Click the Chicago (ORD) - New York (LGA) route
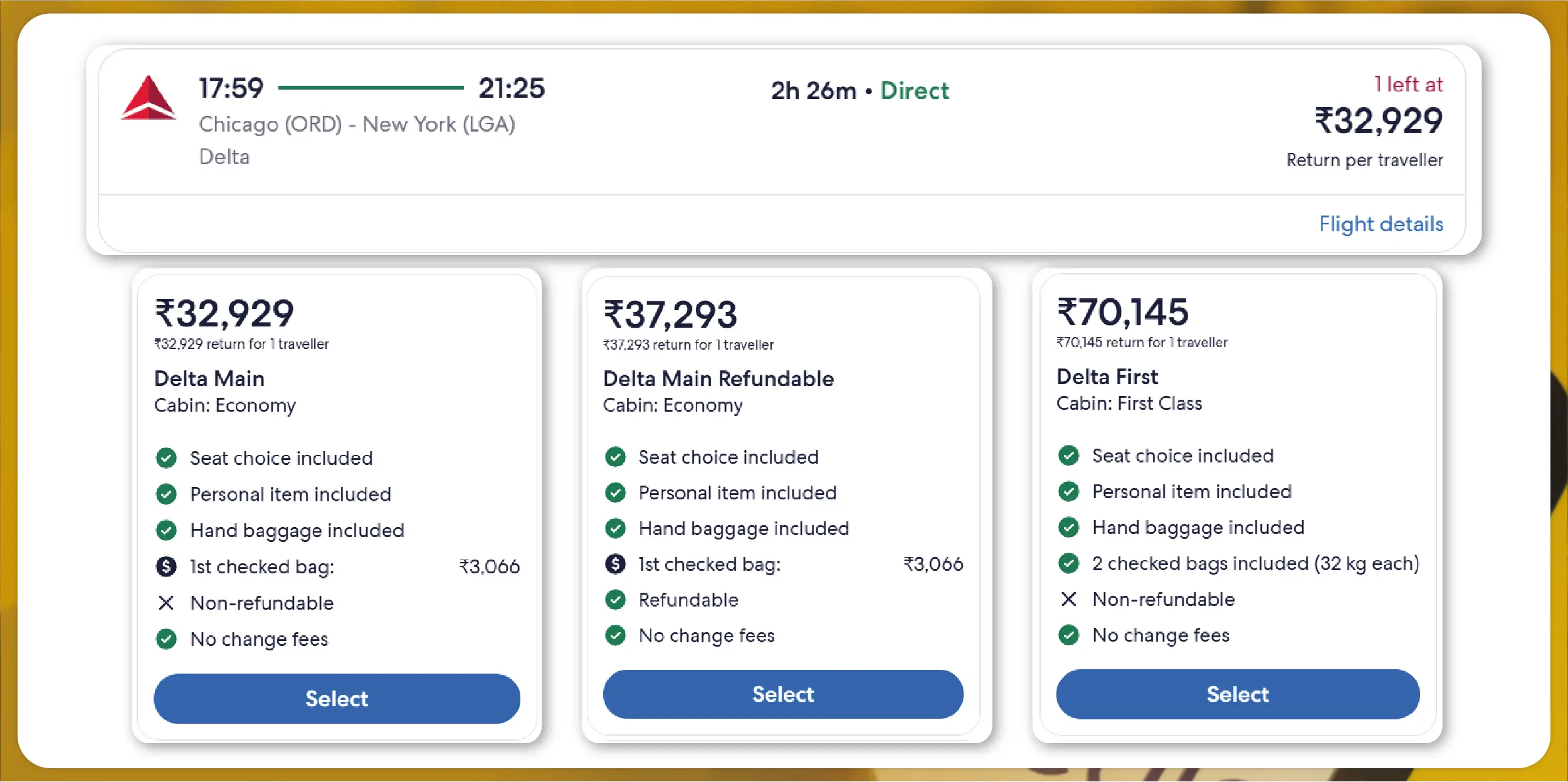Image resolution: width=1568 pixels, height=782 pixels. pyautogui.click(x=357, y=124)
